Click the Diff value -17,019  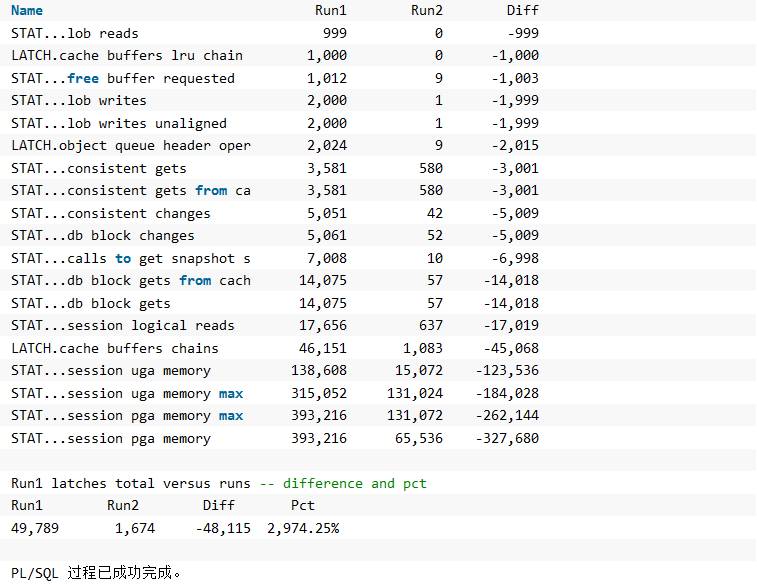(x=511, y=326)
